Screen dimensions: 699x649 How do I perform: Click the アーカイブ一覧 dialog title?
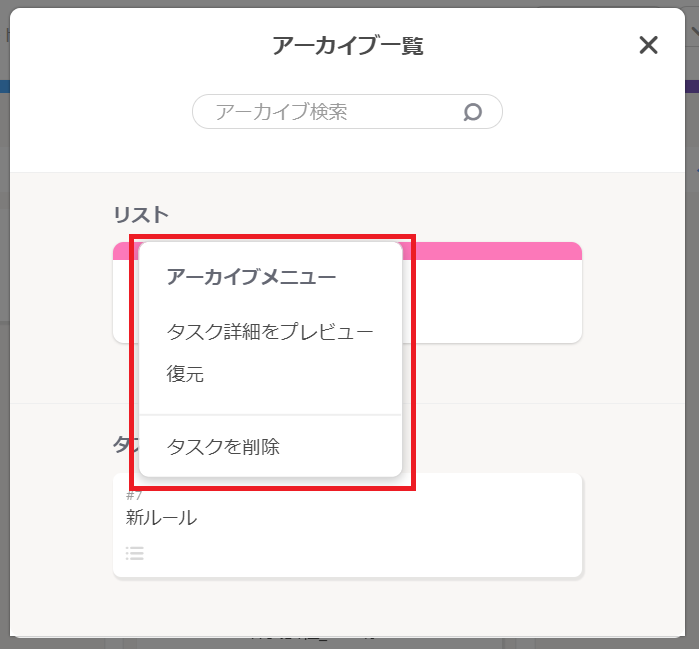(348, 46)
